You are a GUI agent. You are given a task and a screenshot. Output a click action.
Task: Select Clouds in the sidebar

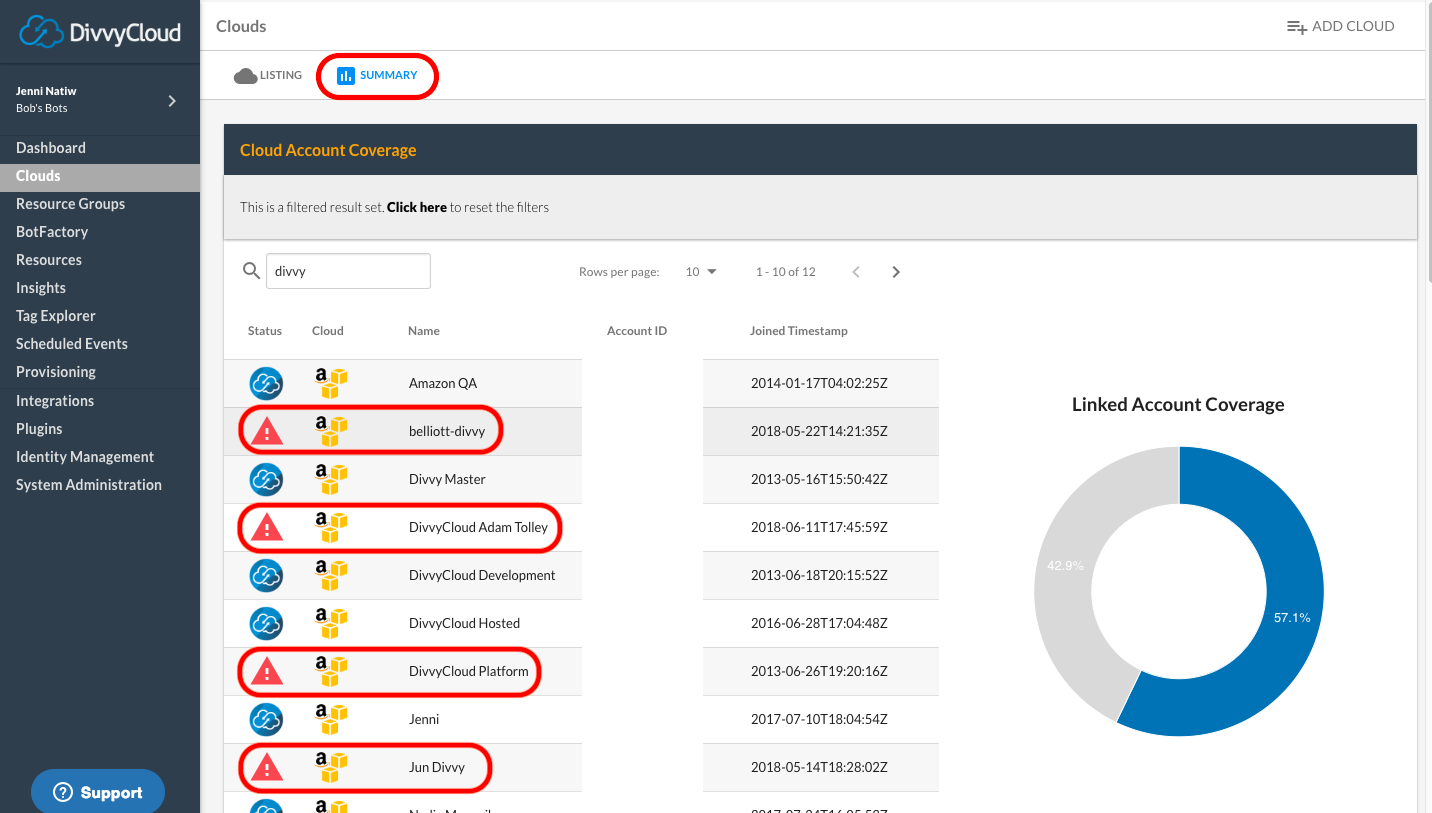pyautogui.click(x=100, y=176)
